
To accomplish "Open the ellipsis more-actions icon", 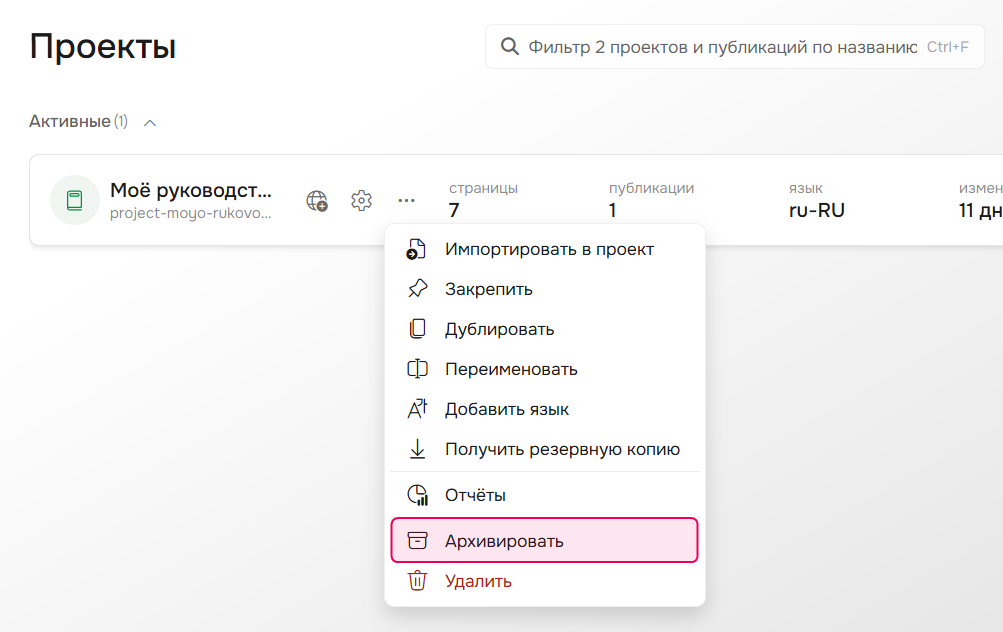I will [x=406, y=200].
